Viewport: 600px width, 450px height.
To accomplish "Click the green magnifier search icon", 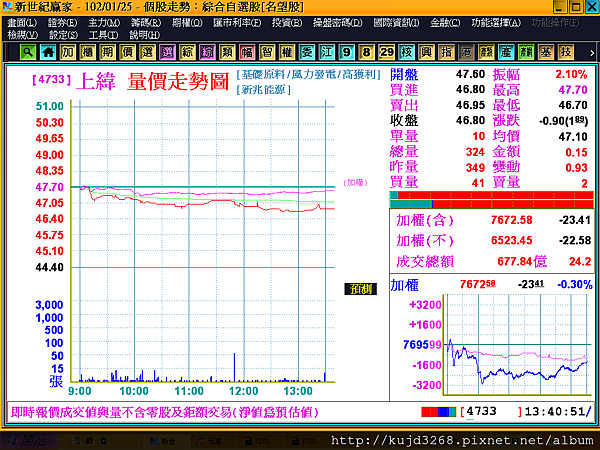I will [28, 52].
